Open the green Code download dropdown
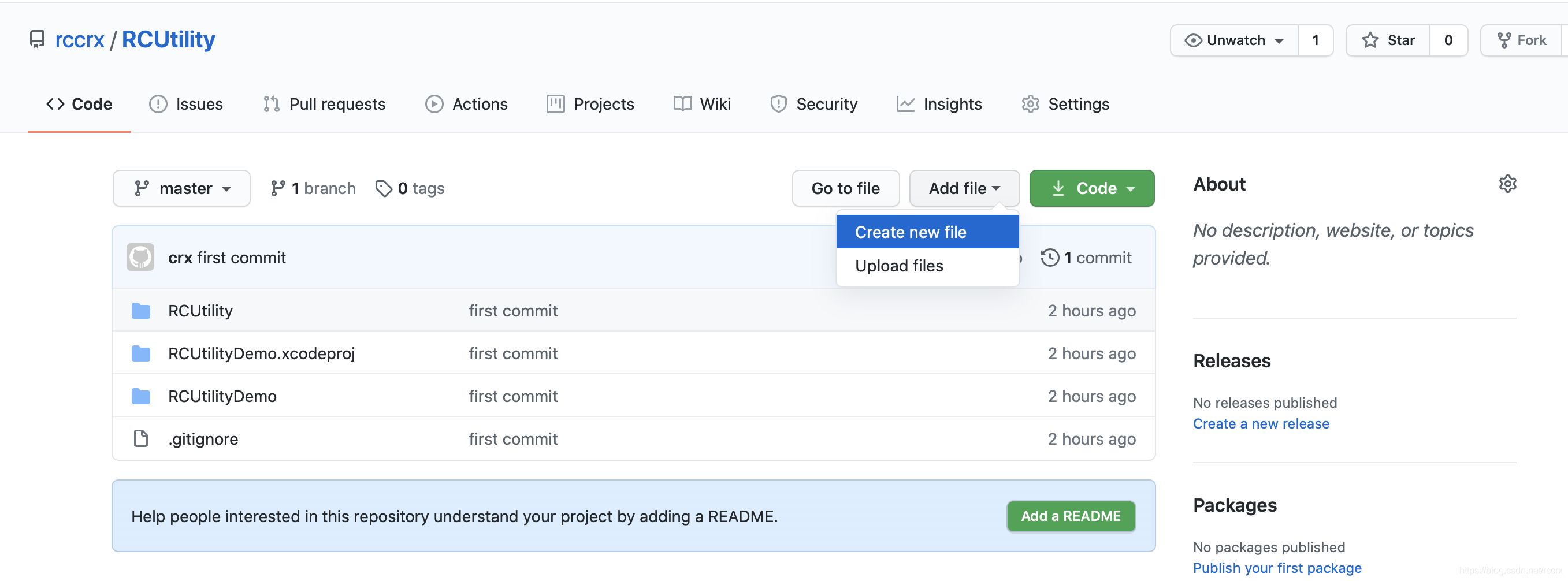 (1092, 189)
